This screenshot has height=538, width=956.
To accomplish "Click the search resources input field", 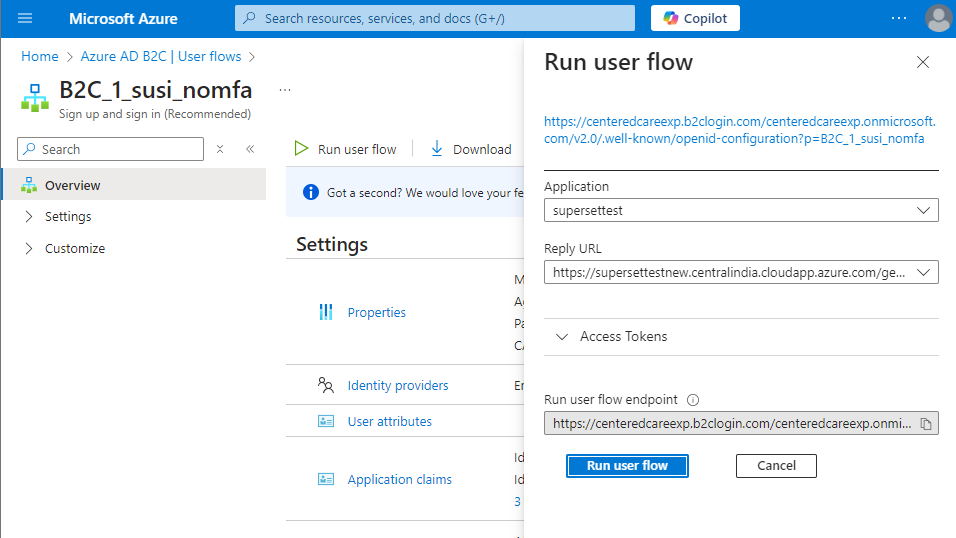I will pyautogui.click(x=435, y=18).
